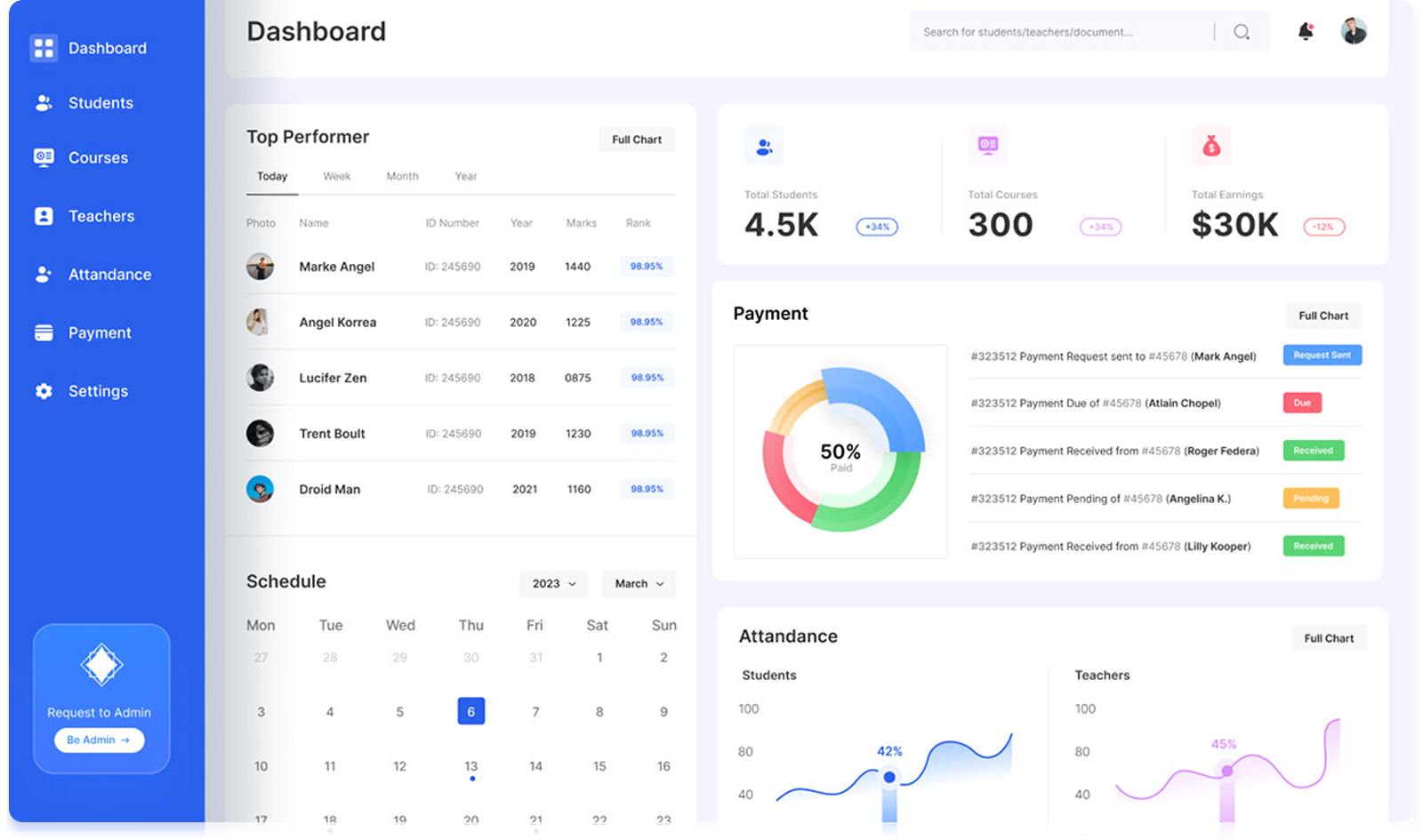Select date 13 in the calendar
This screenshot has width=1423, height=840.
click(471, 766)
